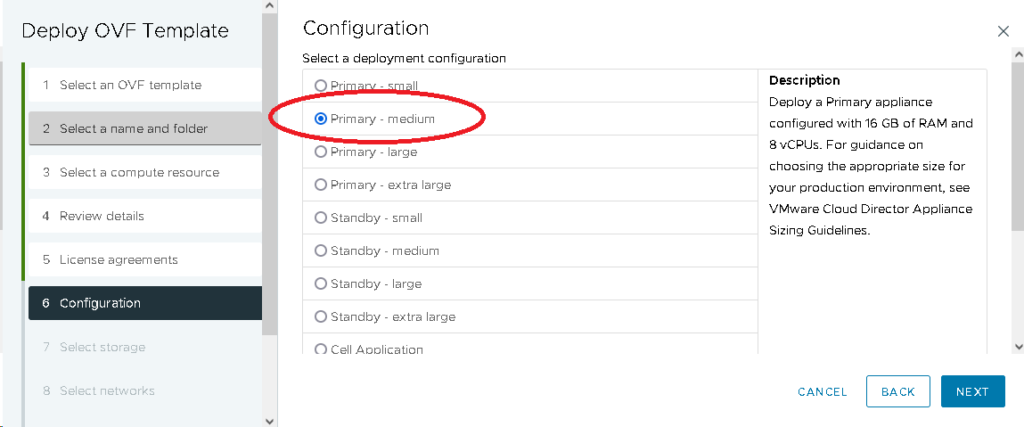Pick the Standby - large configuration
Image resolution: width=1024 pixels, height=427 pixels.
point(321,284)
